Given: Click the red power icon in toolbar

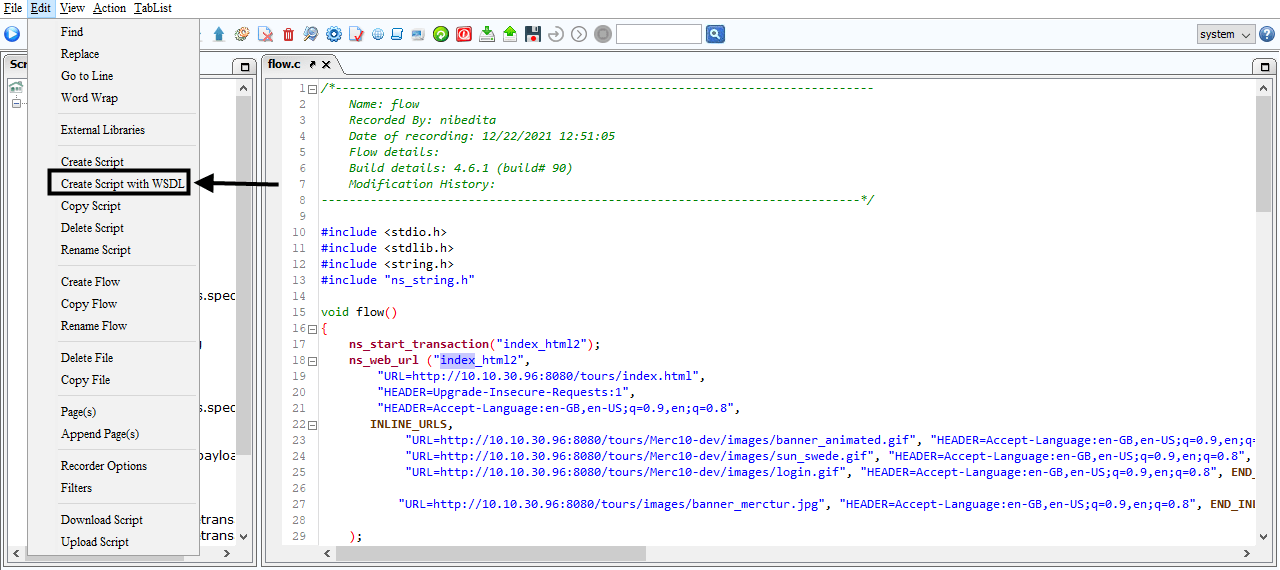Looking at the screenshot, I should 464,34.
